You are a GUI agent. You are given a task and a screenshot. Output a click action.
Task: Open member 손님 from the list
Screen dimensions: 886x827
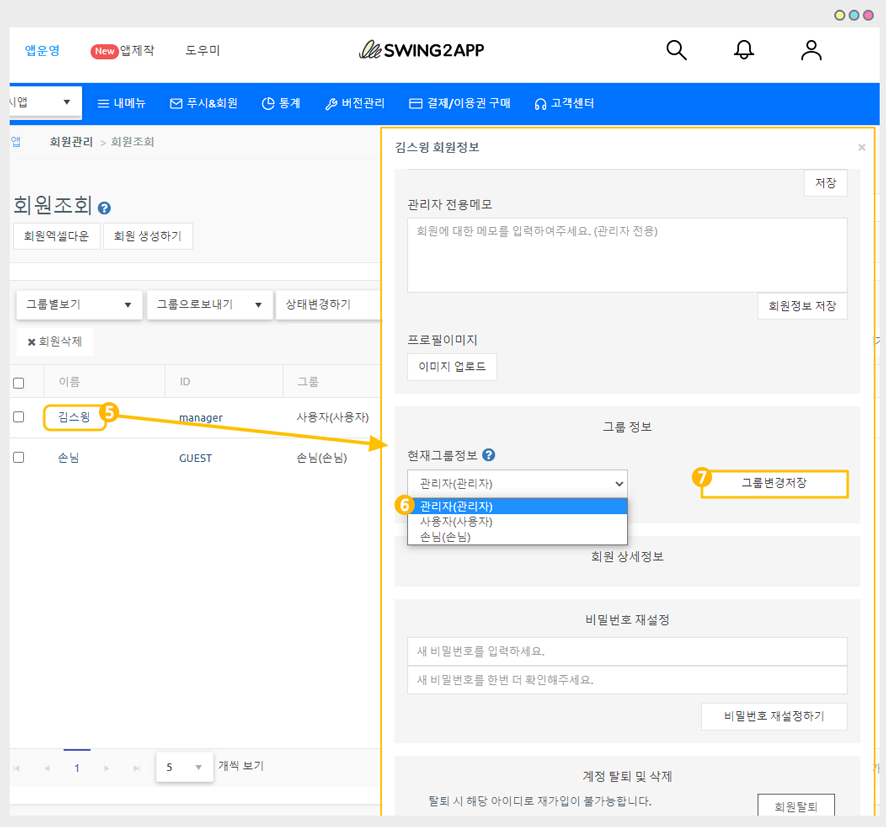[x=68, y=458]
